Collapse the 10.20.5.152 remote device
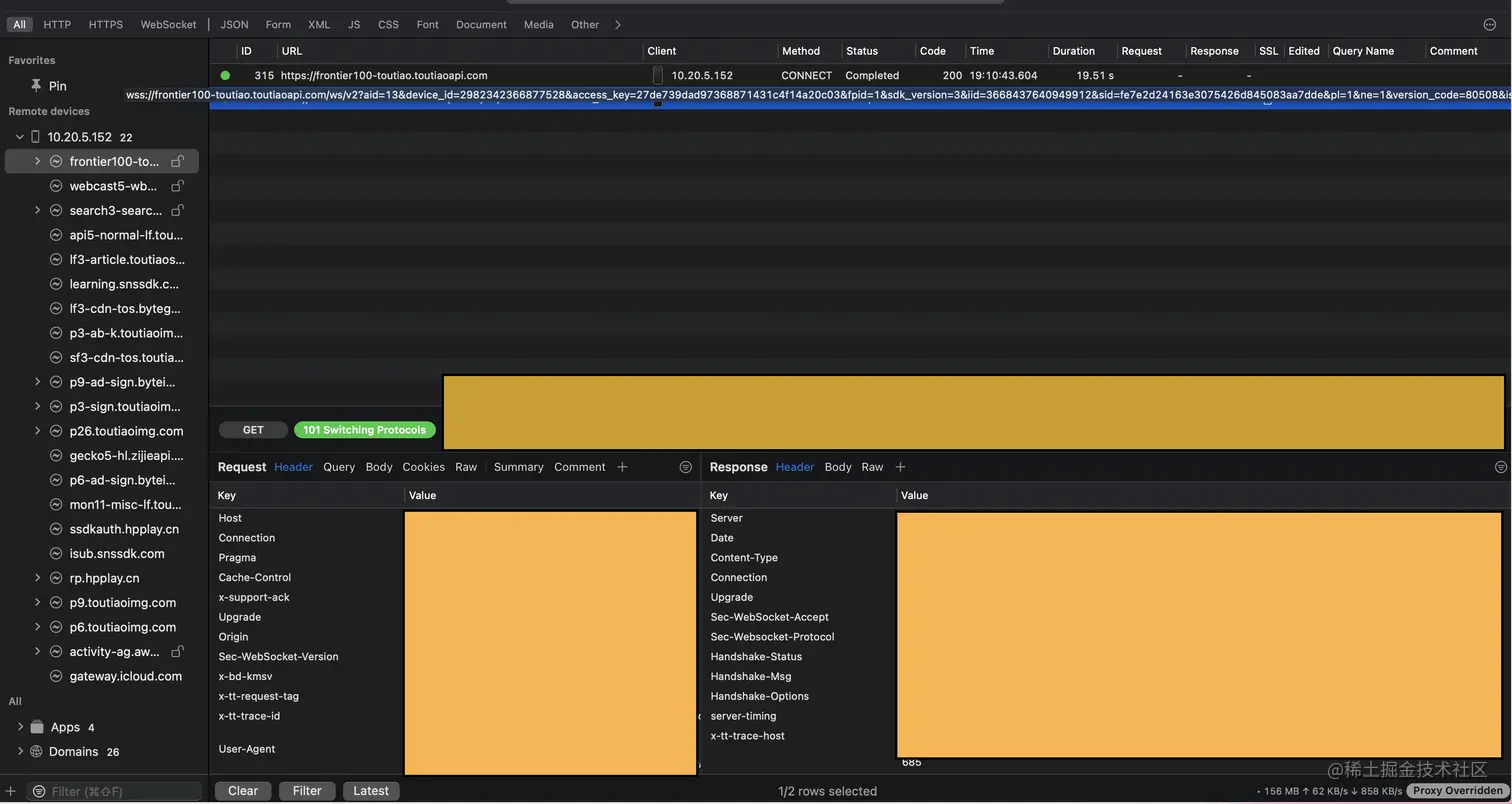 pos(19,137)
